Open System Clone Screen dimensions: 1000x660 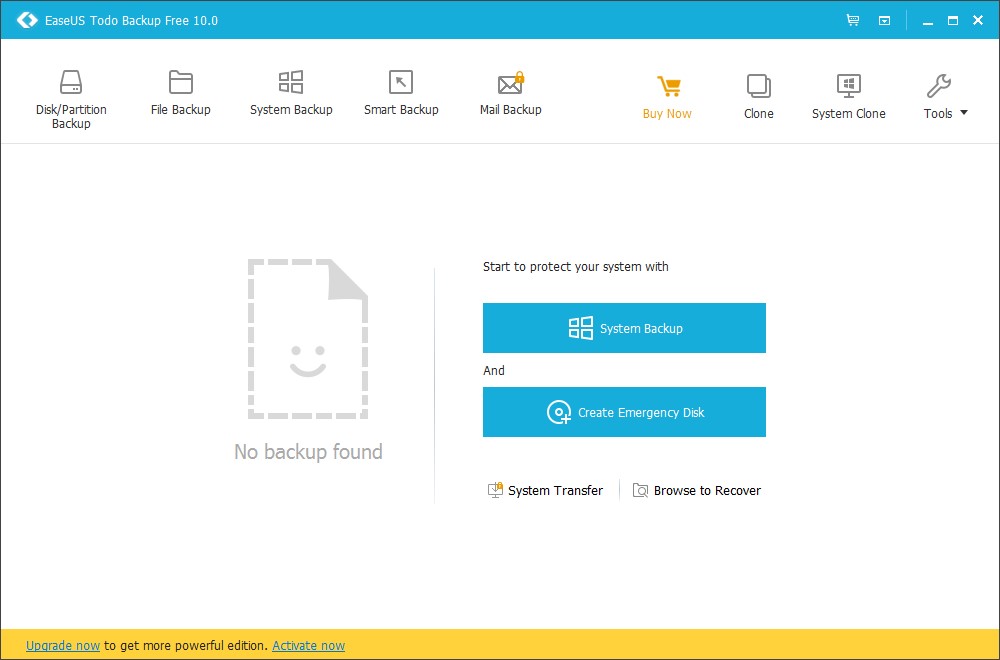(848, 95)
